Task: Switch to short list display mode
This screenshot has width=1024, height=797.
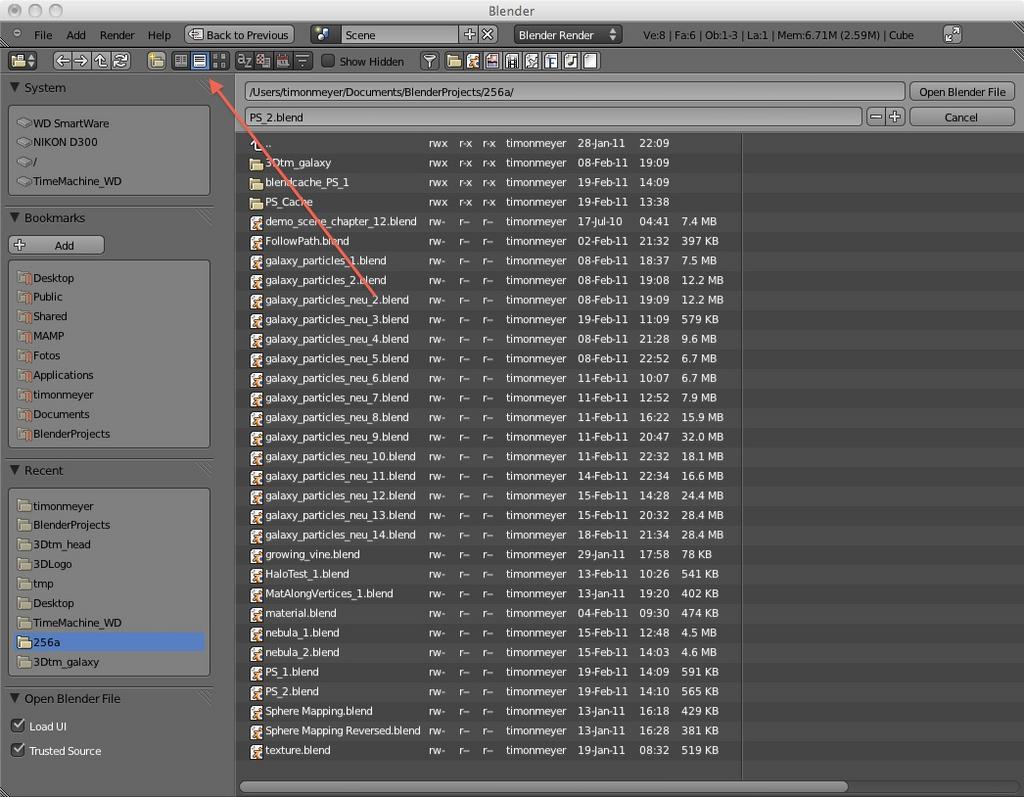Action: [181, 61]
